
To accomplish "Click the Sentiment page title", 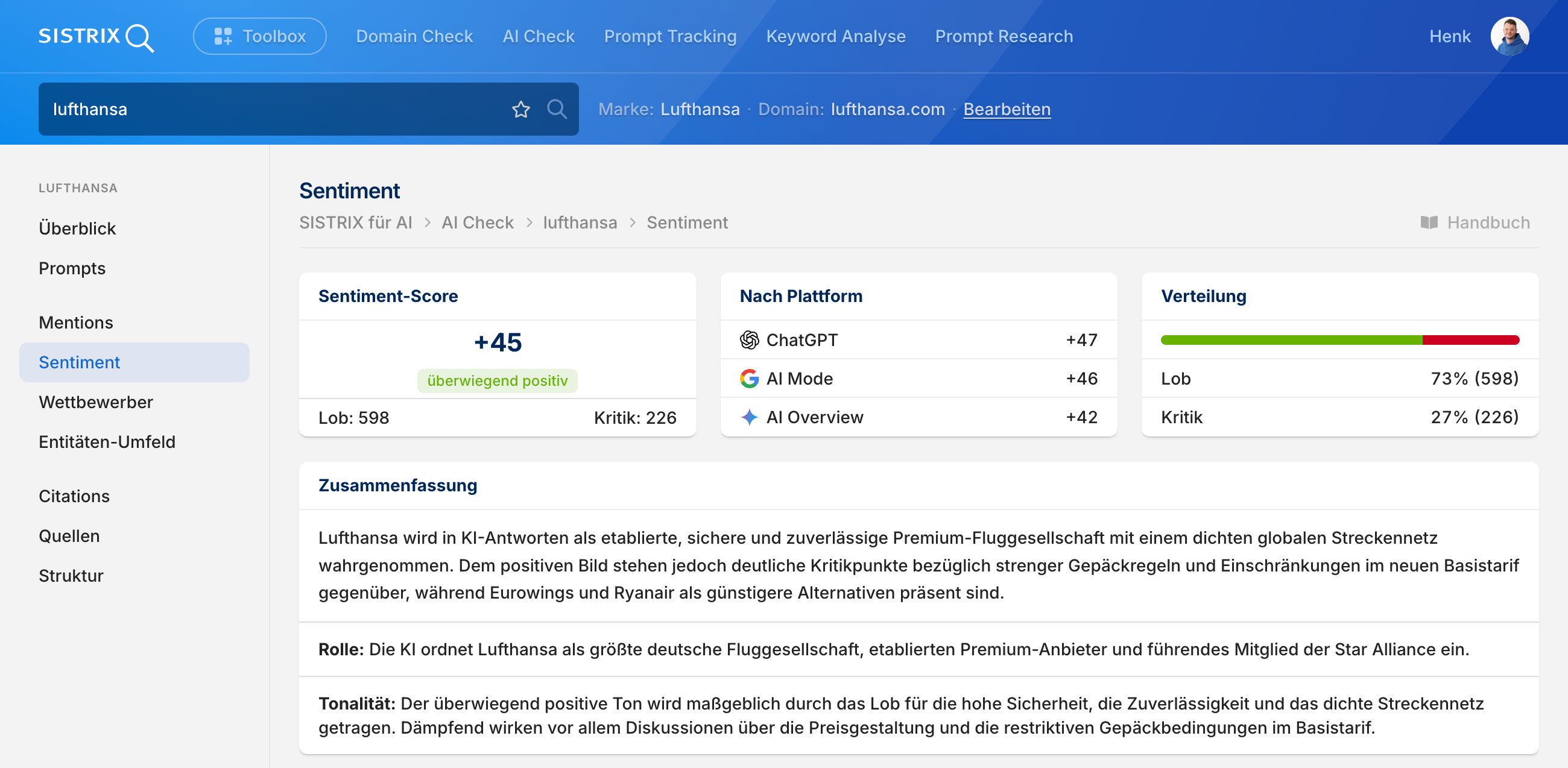I will point(349,191).
